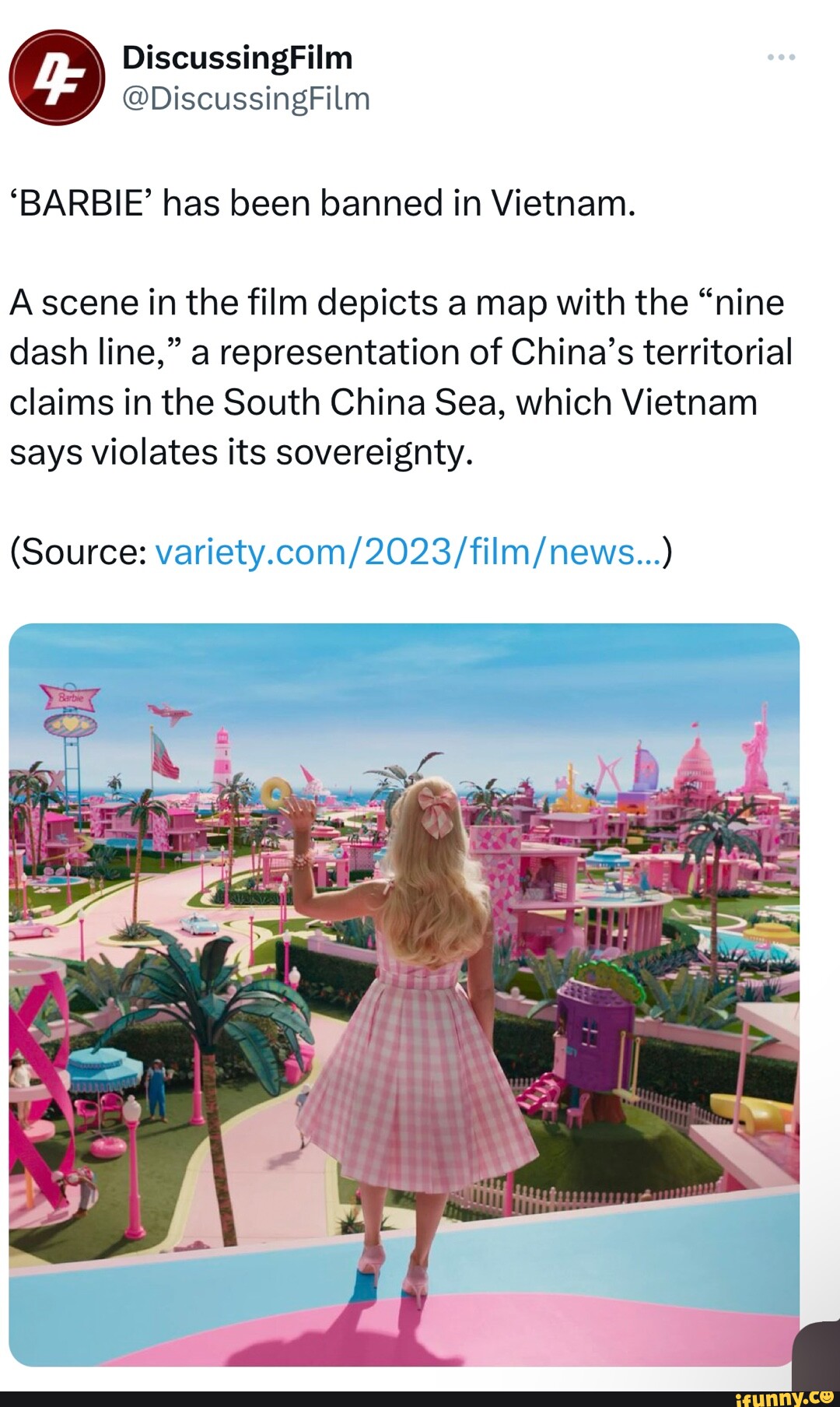The height and width of the screenshot is (1407, 840).
Task: Open the DiscussingFilm profile avatar
Action: 57,77
